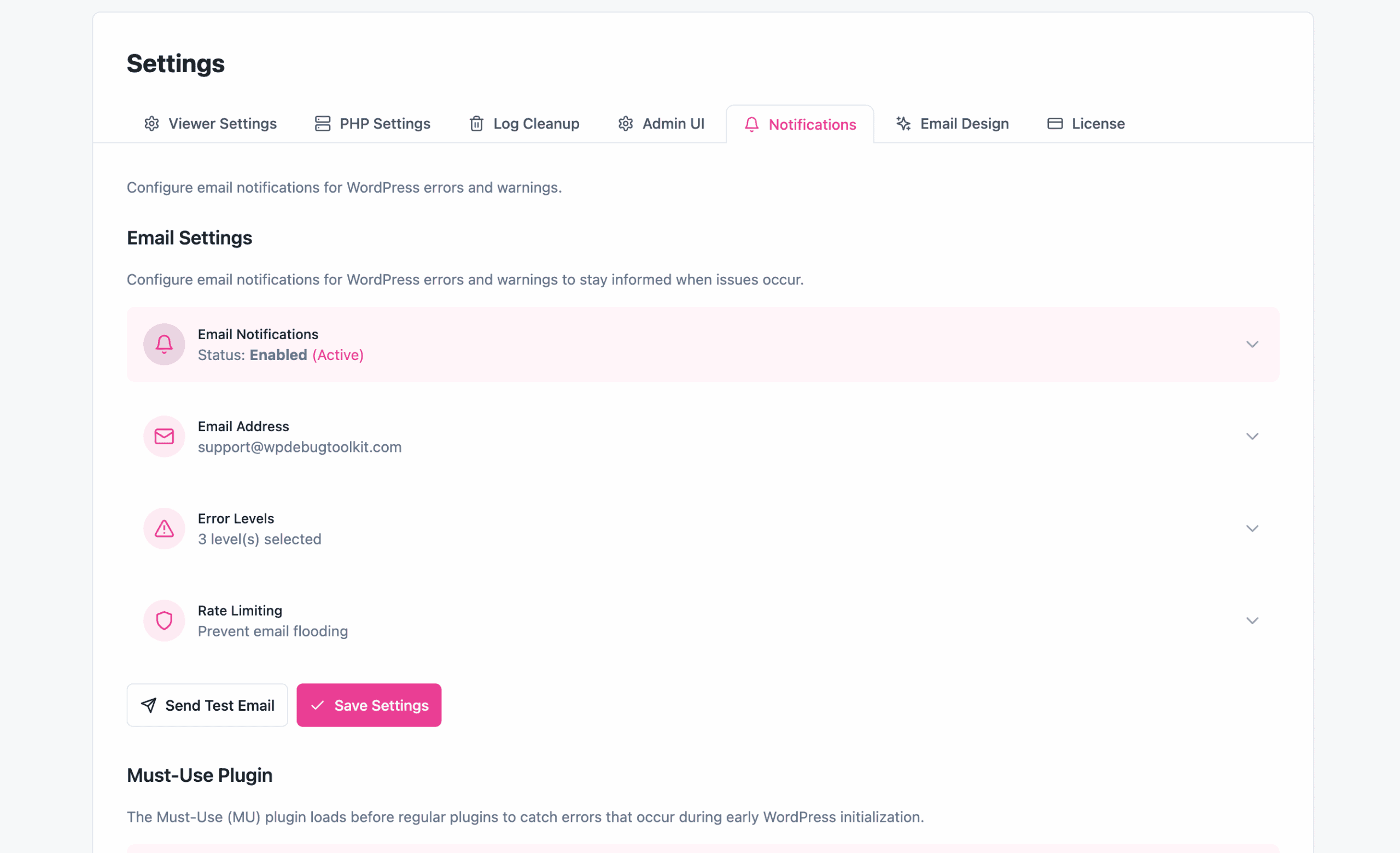This screenshot has height=853, width=1400.
Task: Click the card icon on License tab
Action: pos(1054,123)
